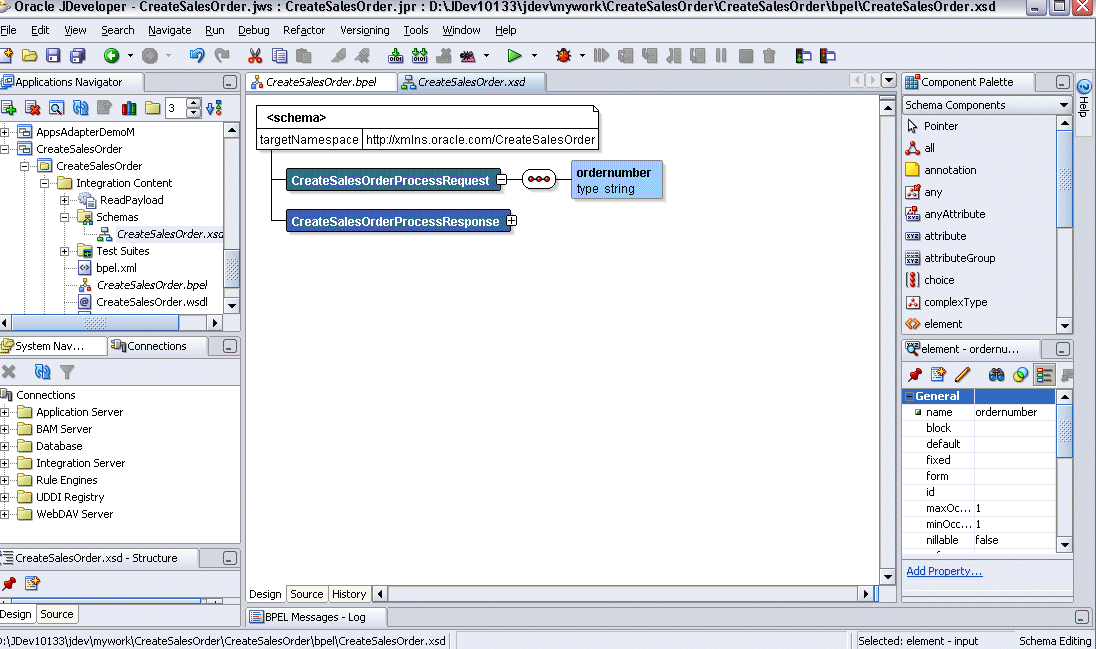Make project with binary download icon

396,55
